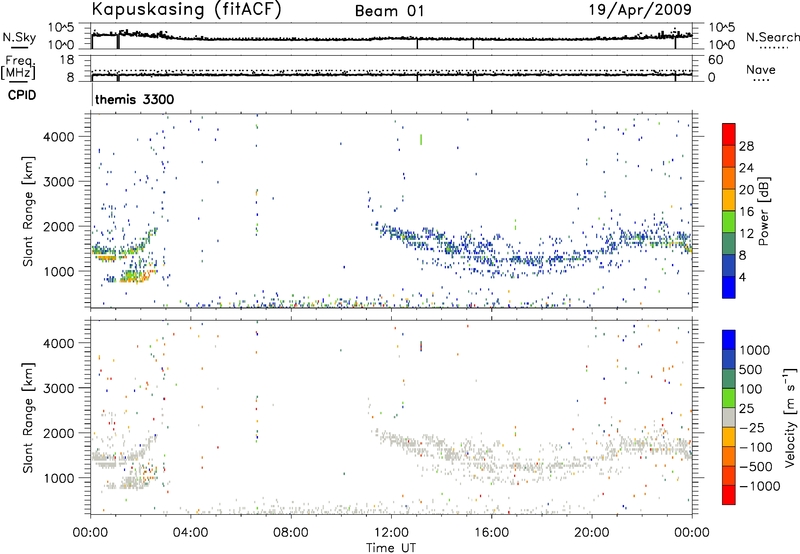The height and width of the screenshot is (554, 800).
Task: Click the "16" label on Power colorbar
Action: (746, 212)
